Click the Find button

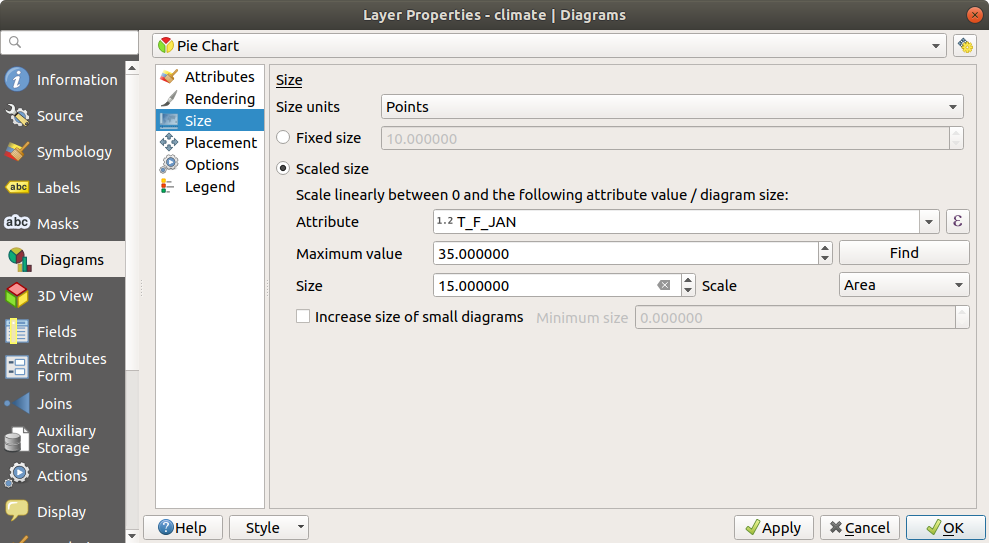(x=904, y=253)
